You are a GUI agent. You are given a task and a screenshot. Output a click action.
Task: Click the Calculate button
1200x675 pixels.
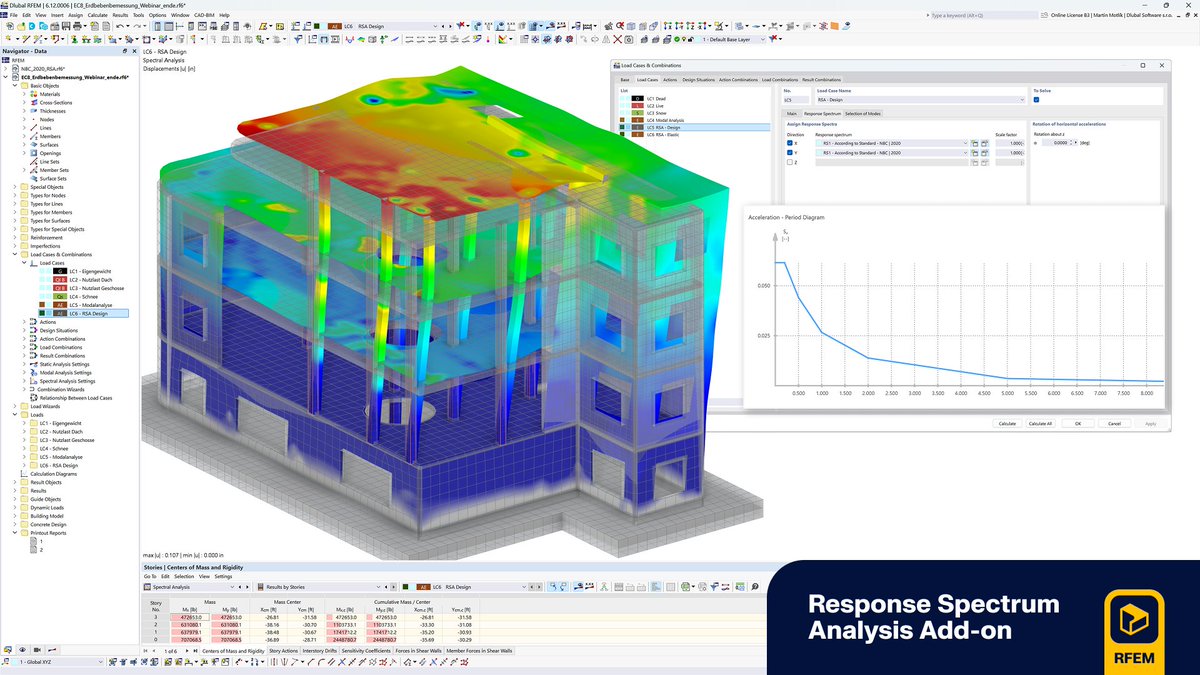pyautogui.click(x=1007, y=423)
